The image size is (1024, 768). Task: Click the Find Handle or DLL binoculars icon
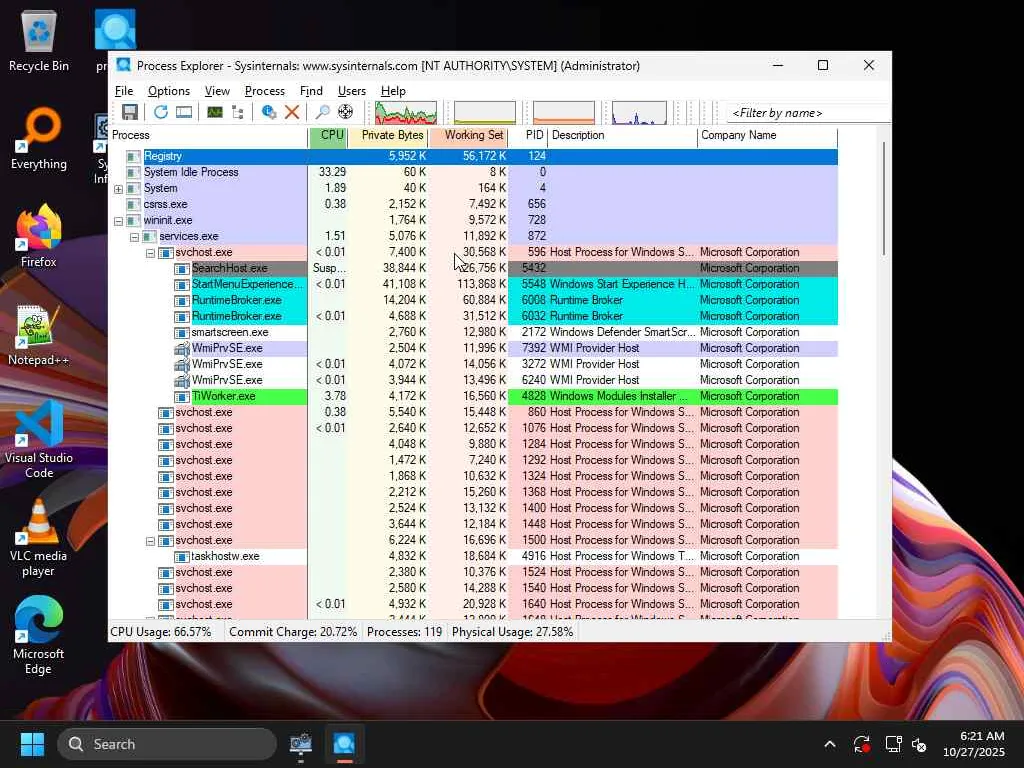322,112
